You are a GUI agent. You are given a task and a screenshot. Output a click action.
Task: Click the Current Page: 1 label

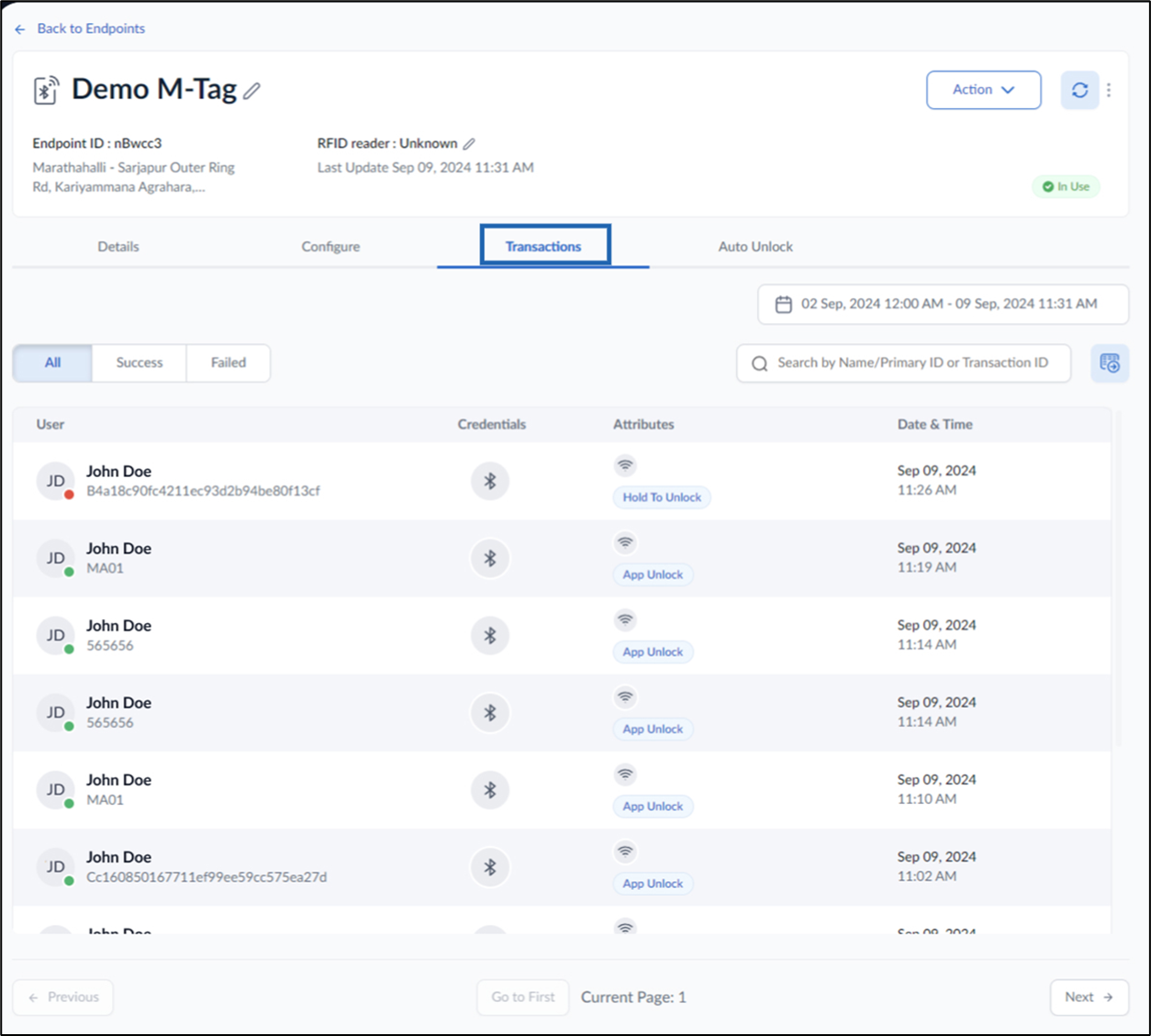pyautogui.click(x=633, y=997)
